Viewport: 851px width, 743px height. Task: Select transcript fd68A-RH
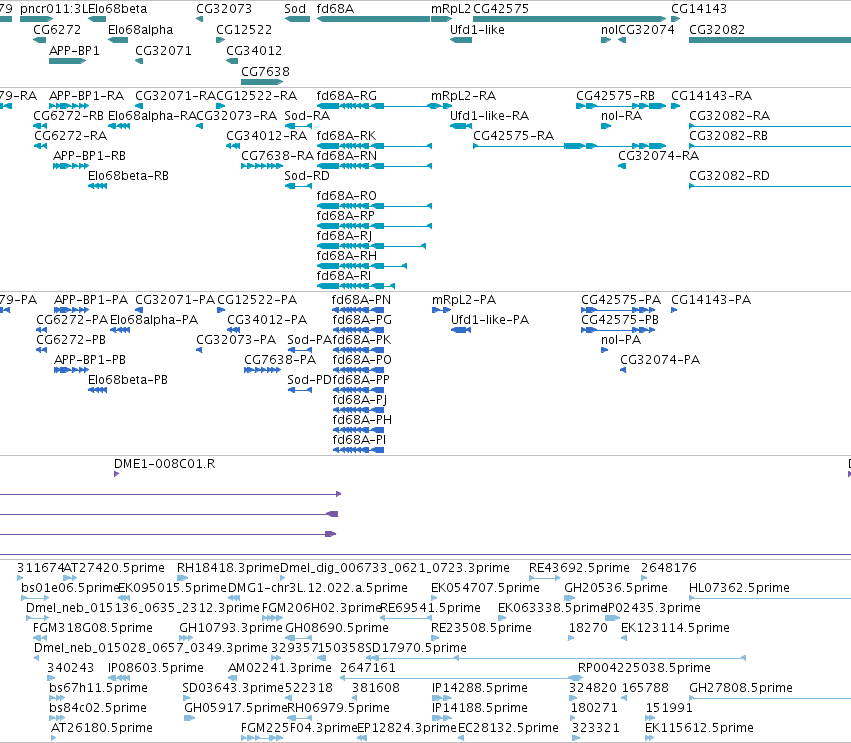click(346, 256)
